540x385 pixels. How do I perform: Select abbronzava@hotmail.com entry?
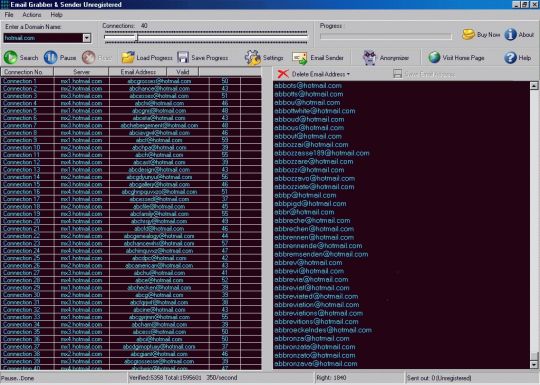pos(315,364)
